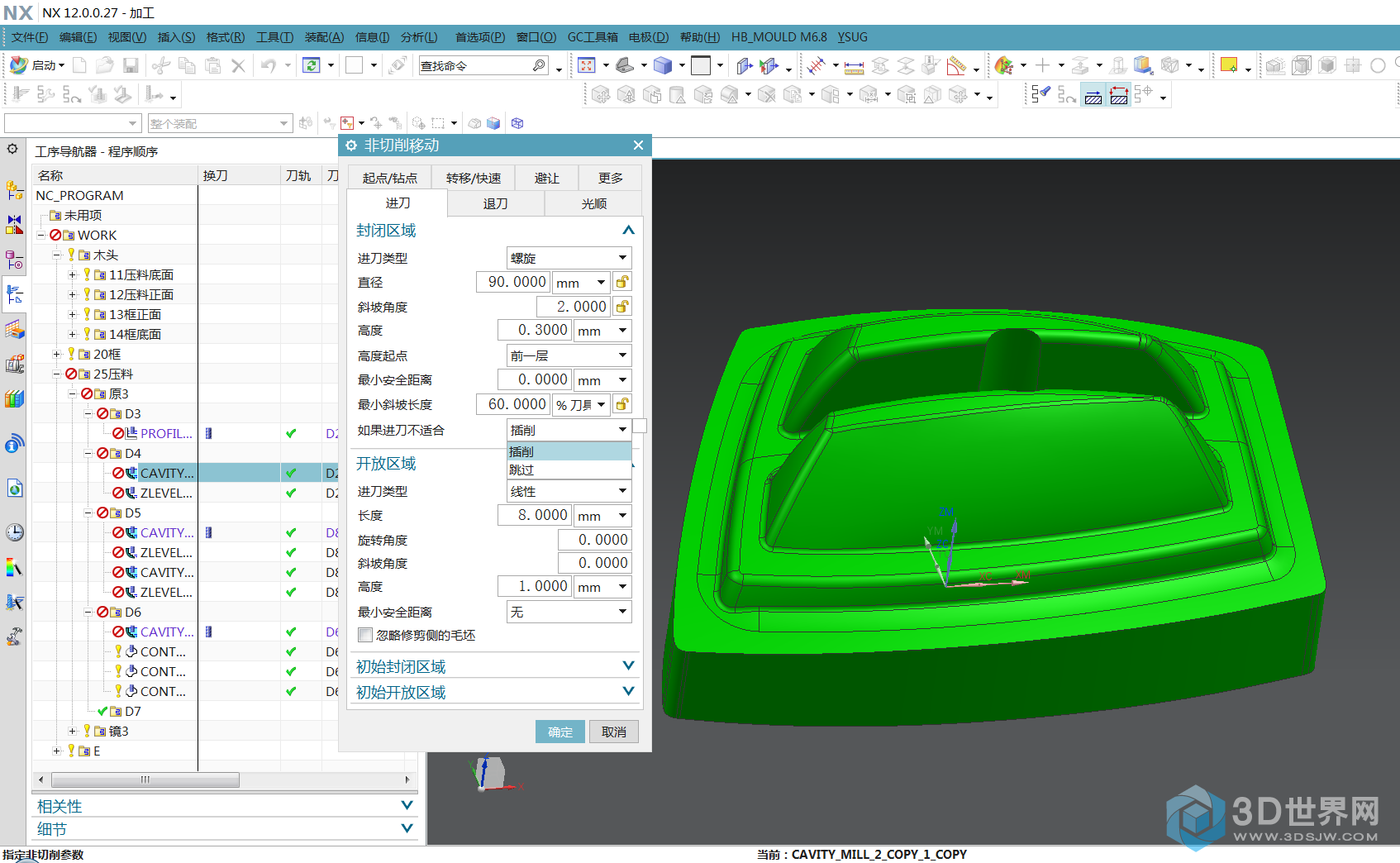Viewport: 1400px width, 863px height.
Task: Click the lock icon beside diameter field
Action: pos(623,282)
